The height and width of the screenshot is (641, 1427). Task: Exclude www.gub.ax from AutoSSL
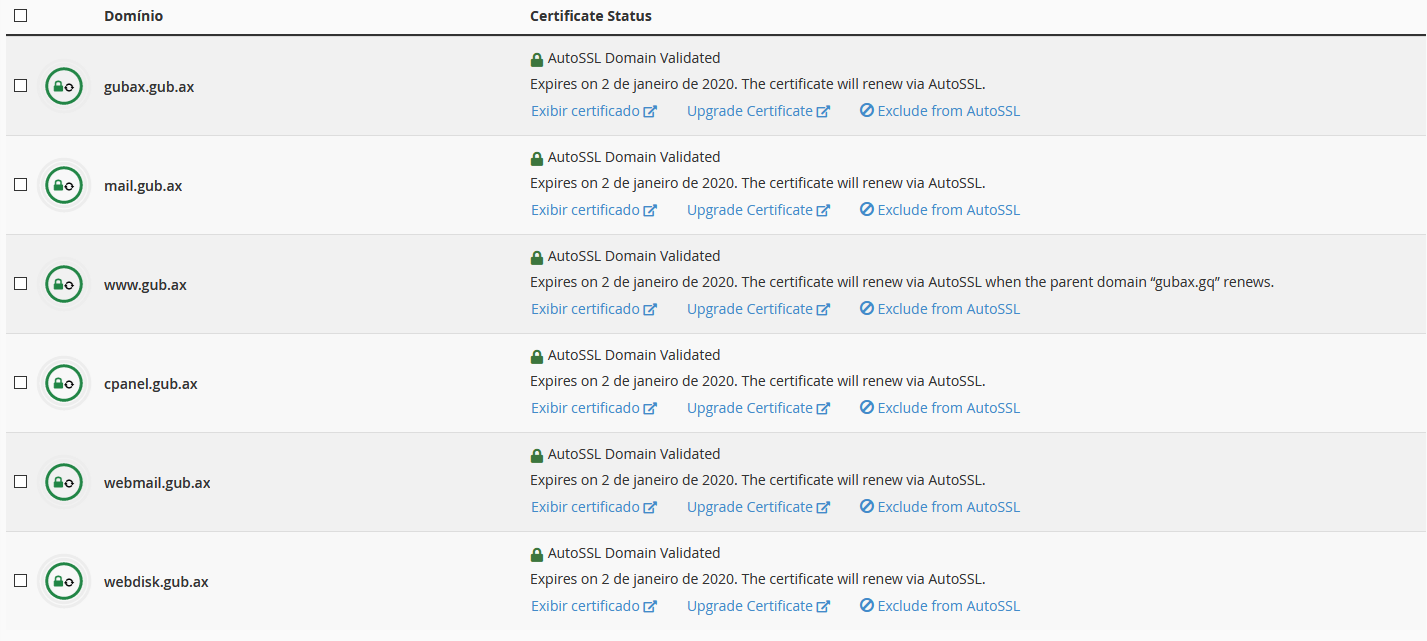coord(939,309)
